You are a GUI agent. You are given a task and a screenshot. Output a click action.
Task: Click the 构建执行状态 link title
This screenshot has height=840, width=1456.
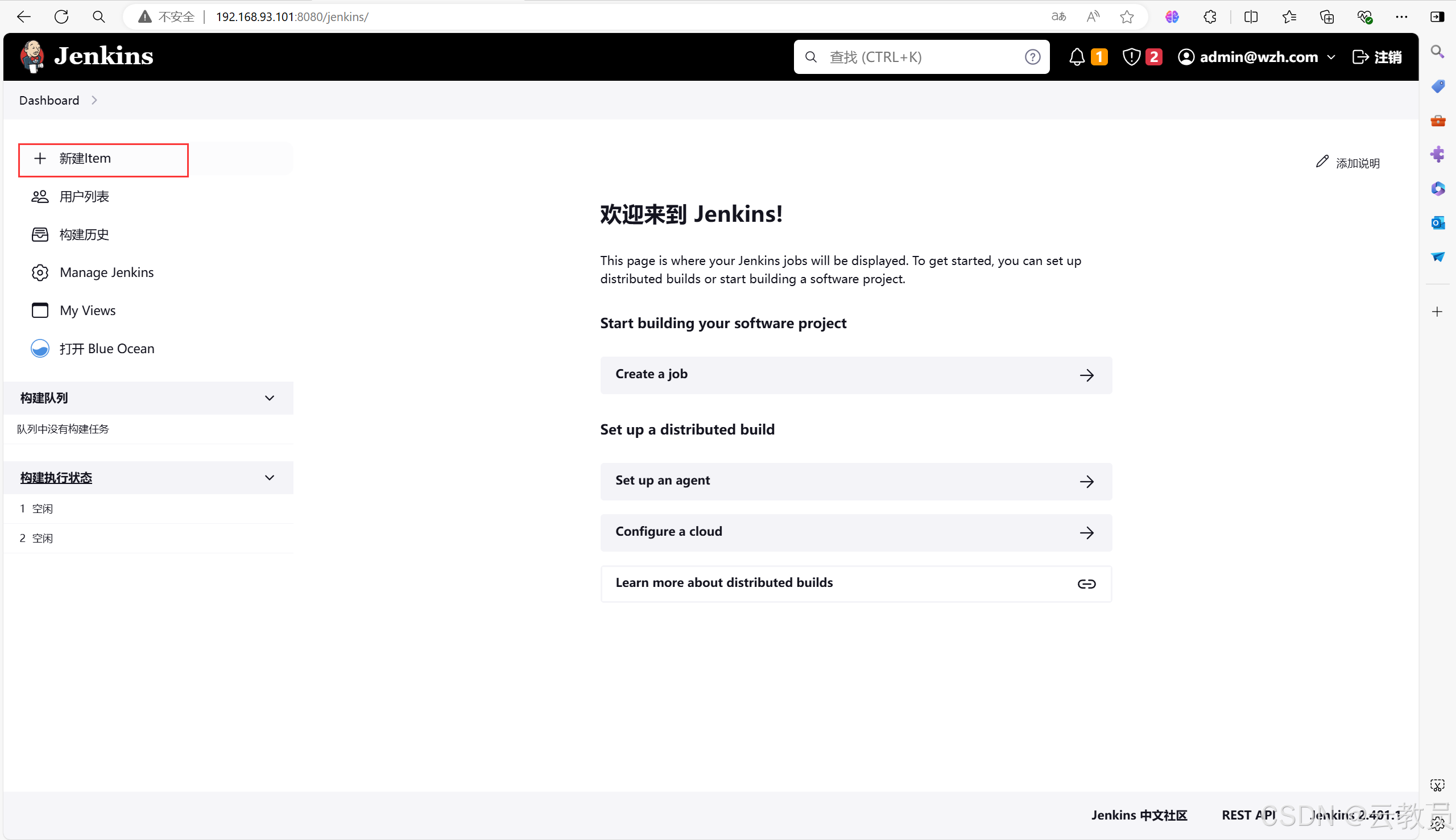(x=56, y=478)
